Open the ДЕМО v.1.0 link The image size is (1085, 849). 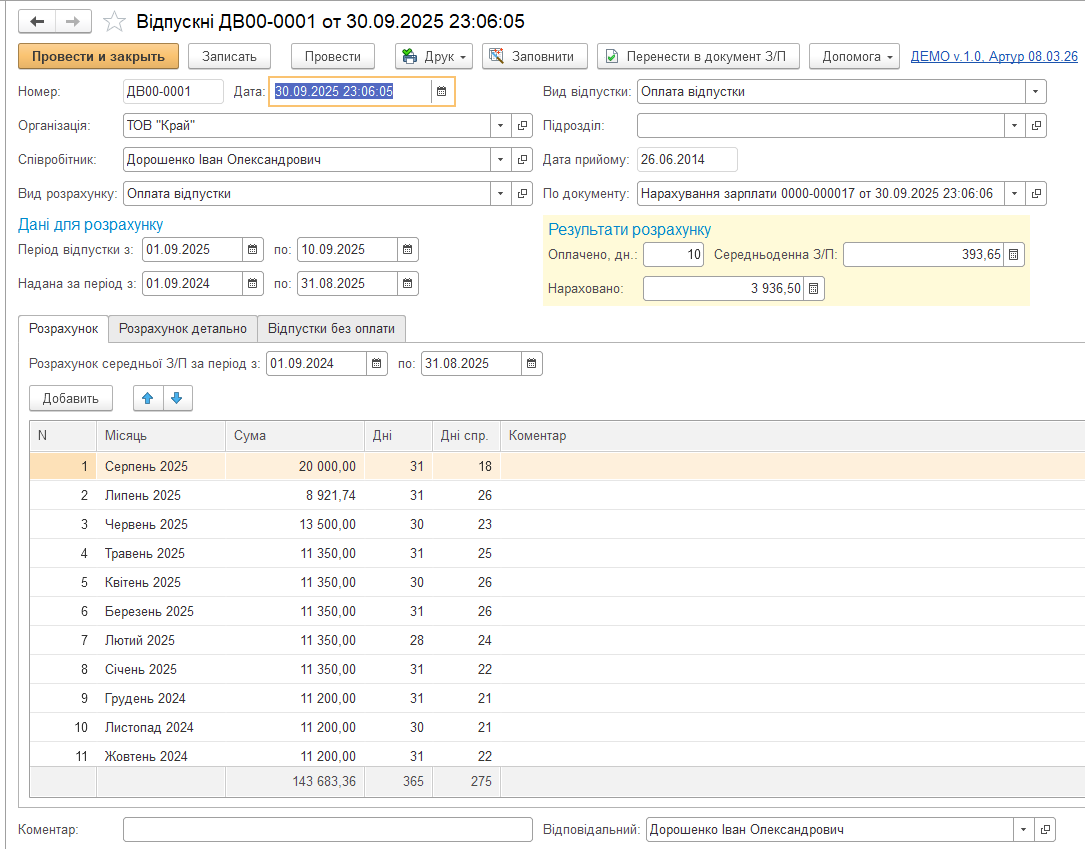[993, 57]
